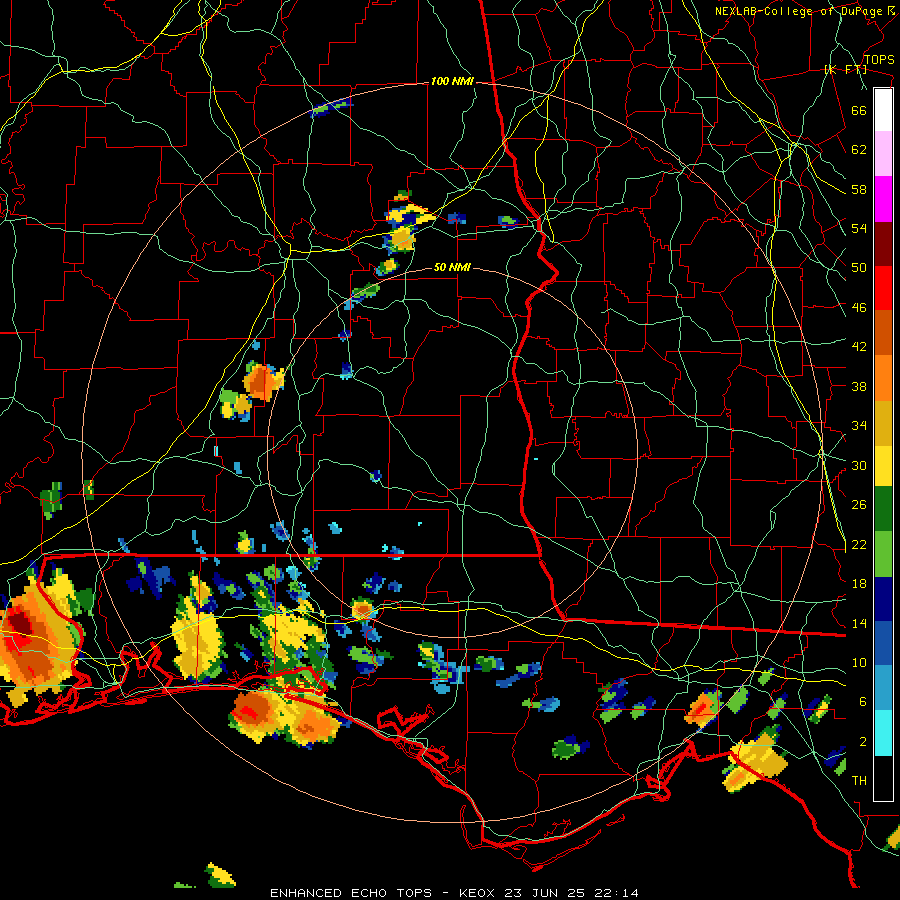This screenshot has width=900, height=900.
Task: Click the 100 NMI range ring label
Action: pos(452,82)
